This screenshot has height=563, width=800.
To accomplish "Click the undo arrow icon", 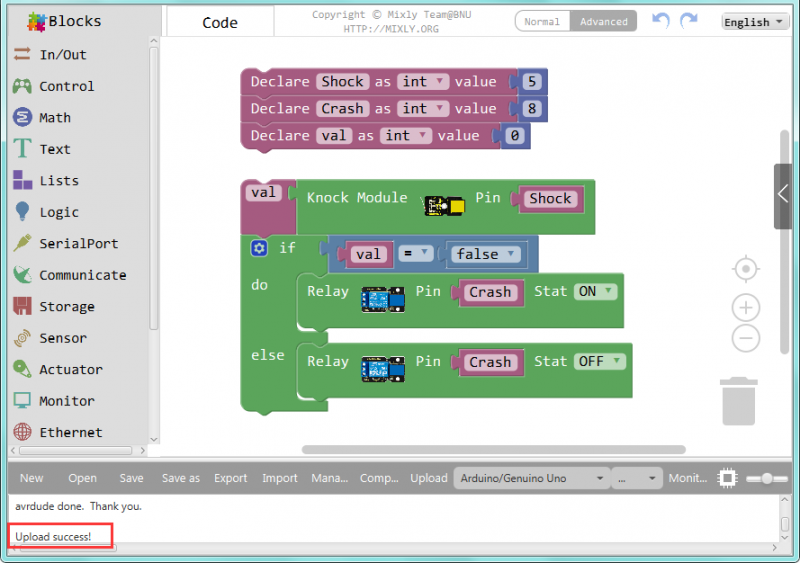I will click(x=661, y=21).
